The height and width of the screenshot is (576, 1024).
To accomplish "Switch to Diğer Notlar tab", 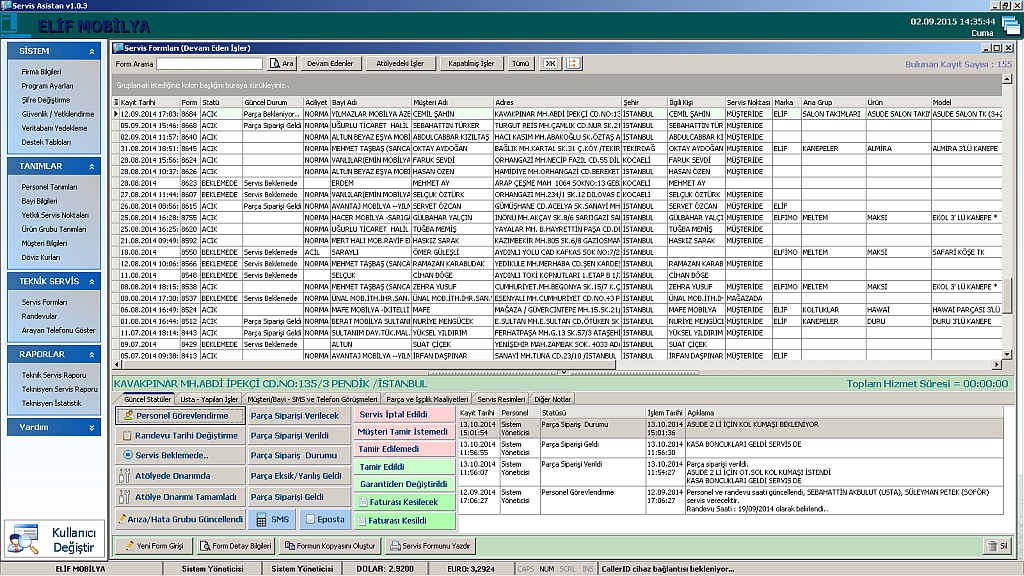I will point(552,399).
